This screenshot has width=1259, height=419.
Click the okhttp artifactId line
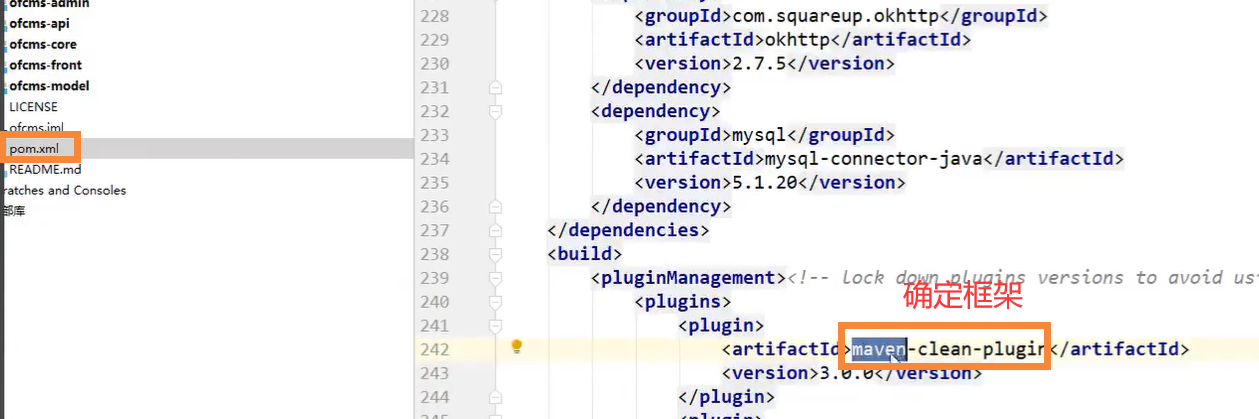point(803,40)
